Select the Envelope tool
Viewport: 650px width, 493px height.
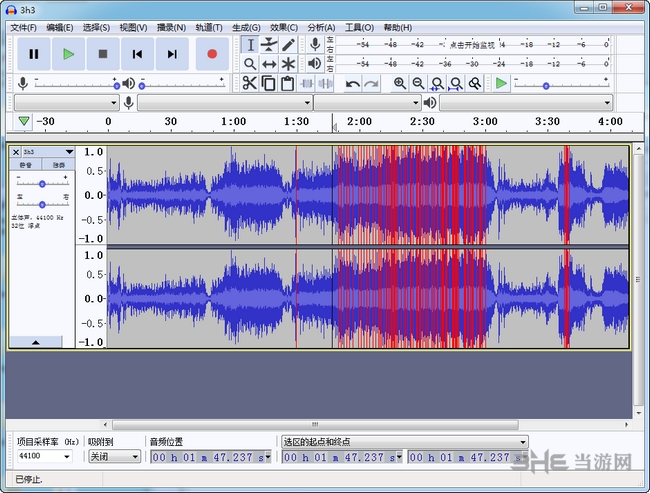269,45
